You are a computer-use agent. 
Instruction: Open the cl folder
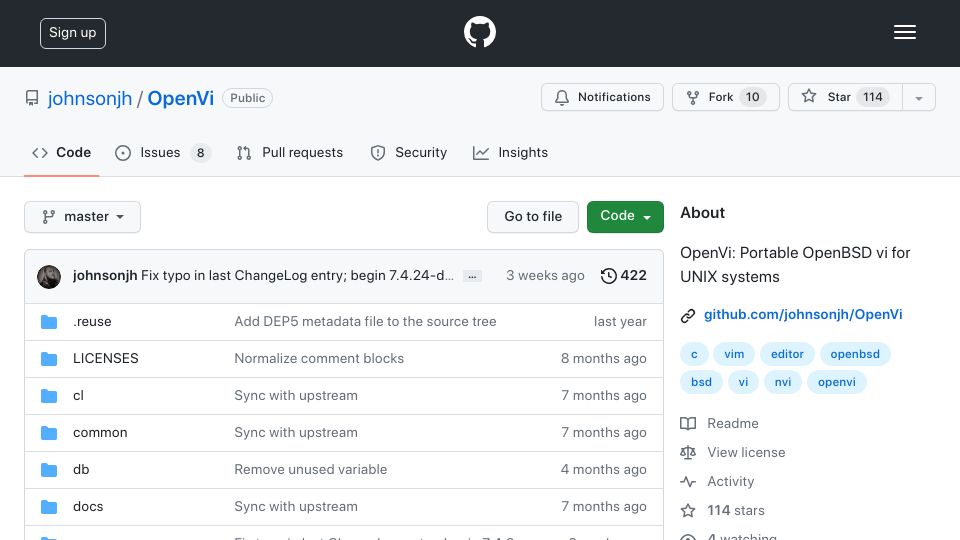pyautogui.click(x=78, y=396)
